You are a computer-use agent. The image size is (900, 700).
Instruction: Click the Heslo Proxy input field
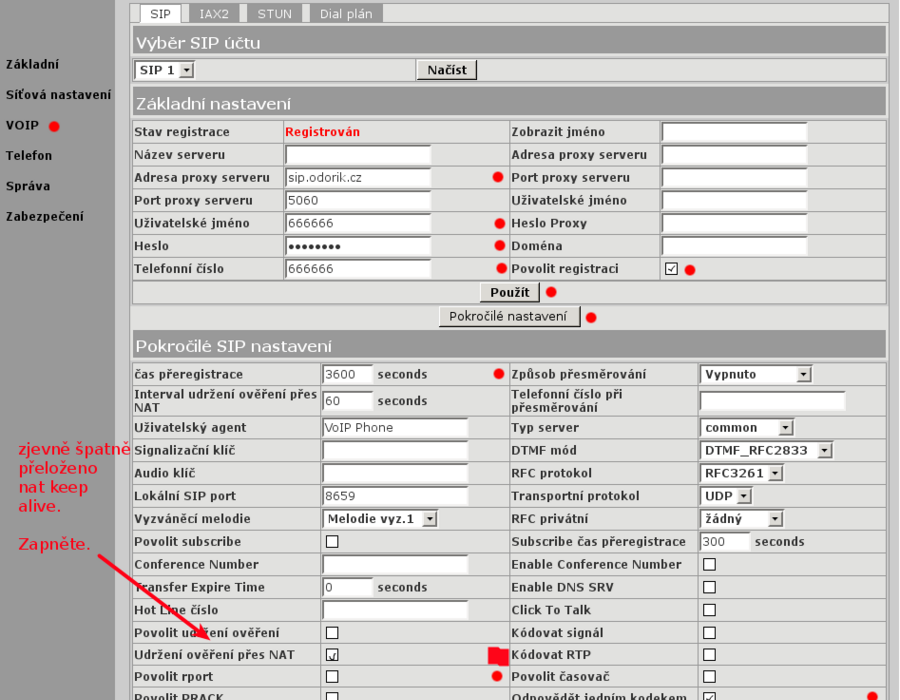[x=734, y=223]
